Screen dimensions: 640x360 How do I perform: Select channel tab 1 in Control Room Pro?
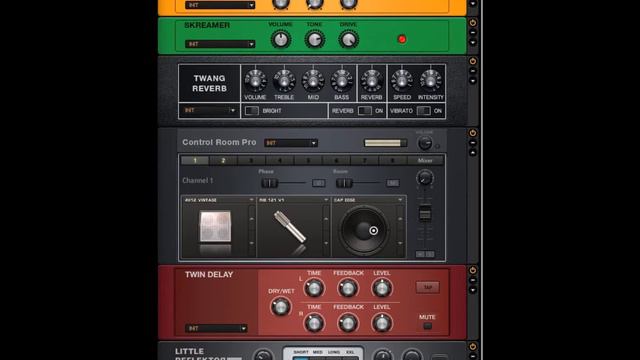click(195, 160)
